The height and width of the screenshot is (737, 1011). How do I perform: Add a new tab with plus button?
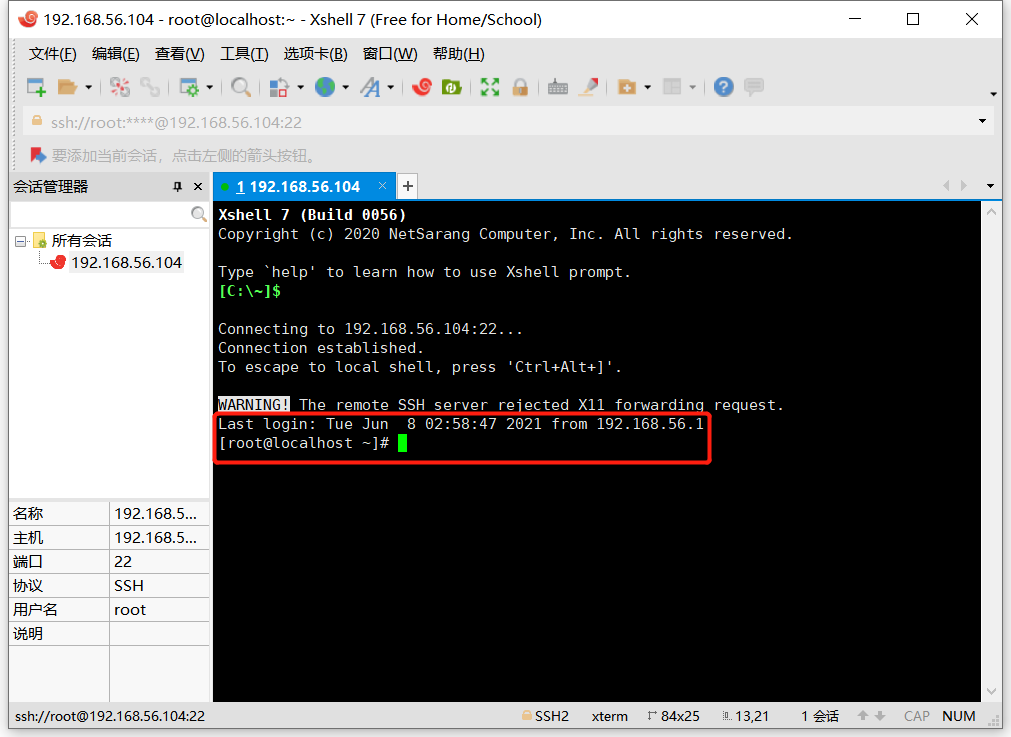click(407, 186)
